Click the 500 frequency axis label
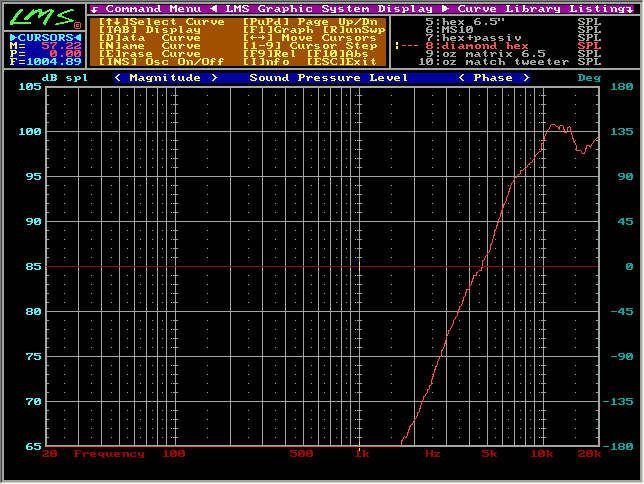Image resolution: width=644 pixels, height=484 pixels. pyautogui.click(x=301, y=454)
